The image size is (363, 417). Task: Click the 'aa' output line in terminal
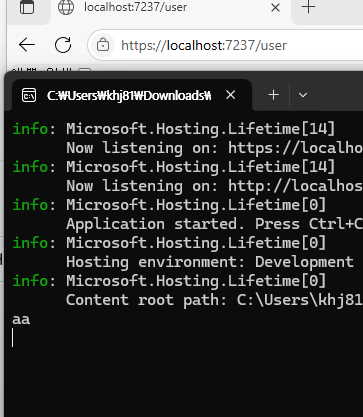[21, 319]
